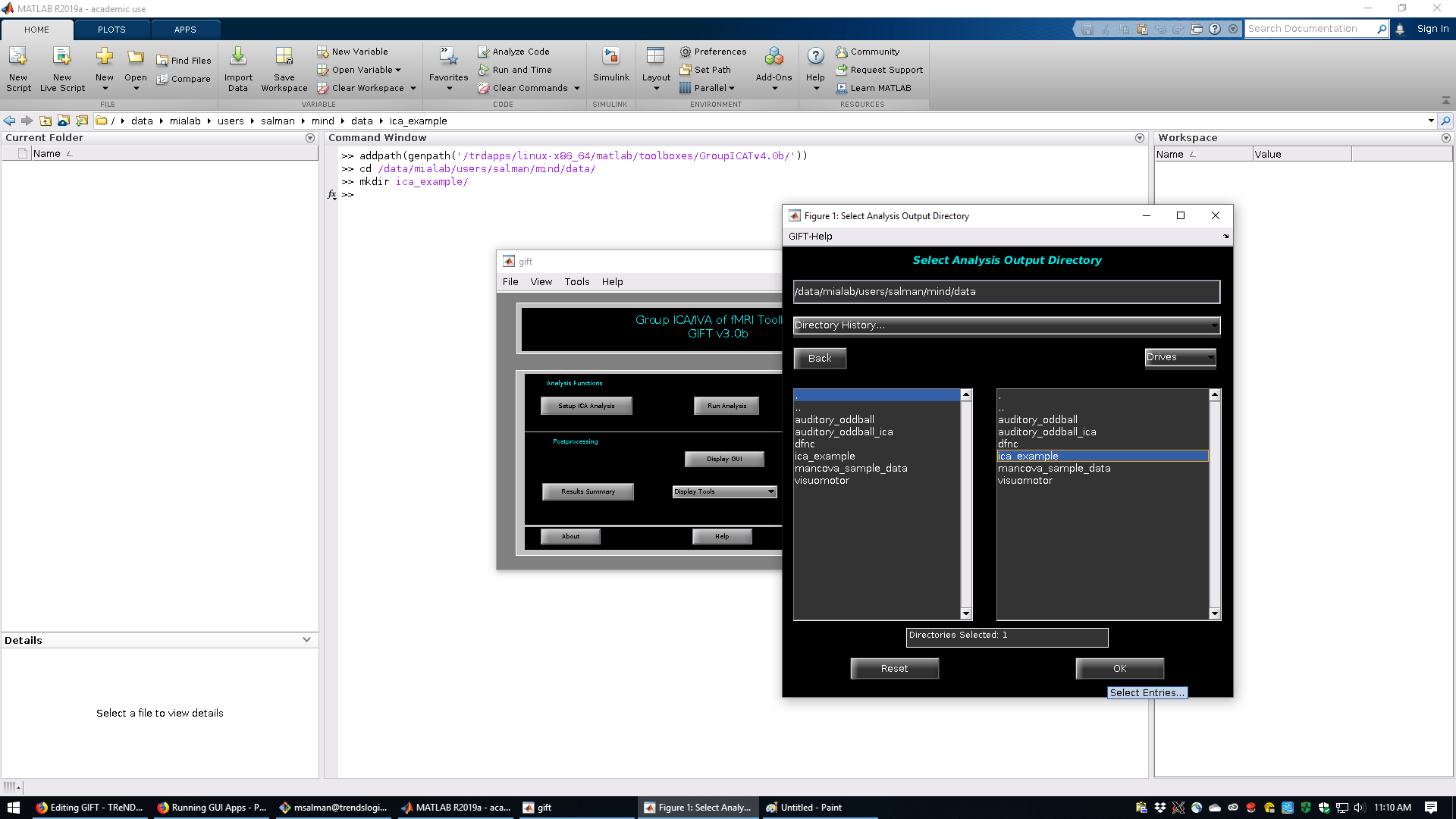Click the Add-Ons icon
This screenshot has height=819, width=1456.
point(773,57)
